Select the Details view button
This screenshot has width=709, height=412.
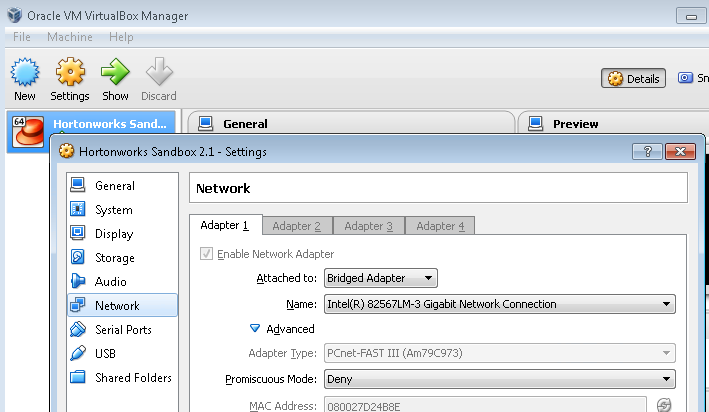click(x=633, y=79)
